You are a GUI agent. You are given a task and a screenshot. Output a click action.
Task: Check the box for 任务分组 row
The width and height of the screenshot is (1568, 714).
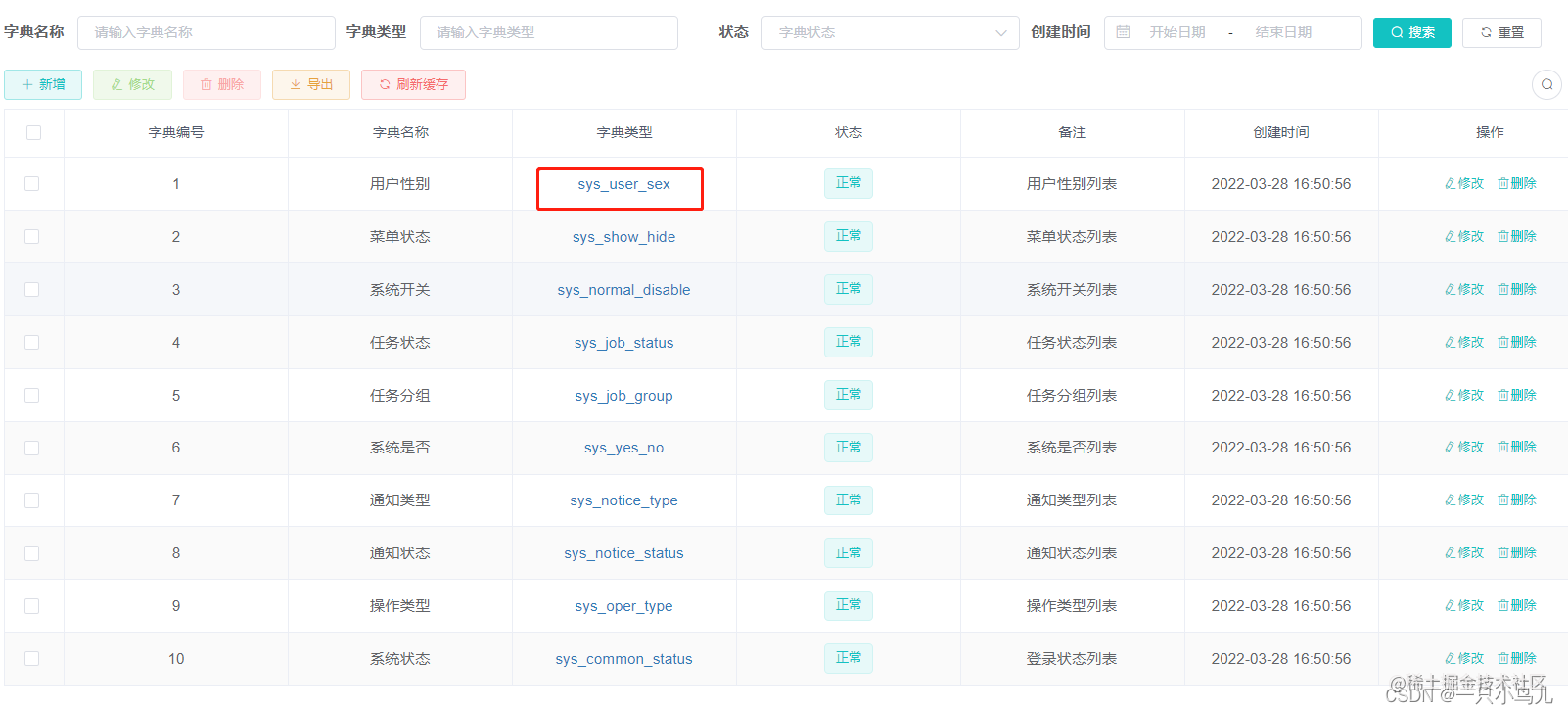point(32,395)
